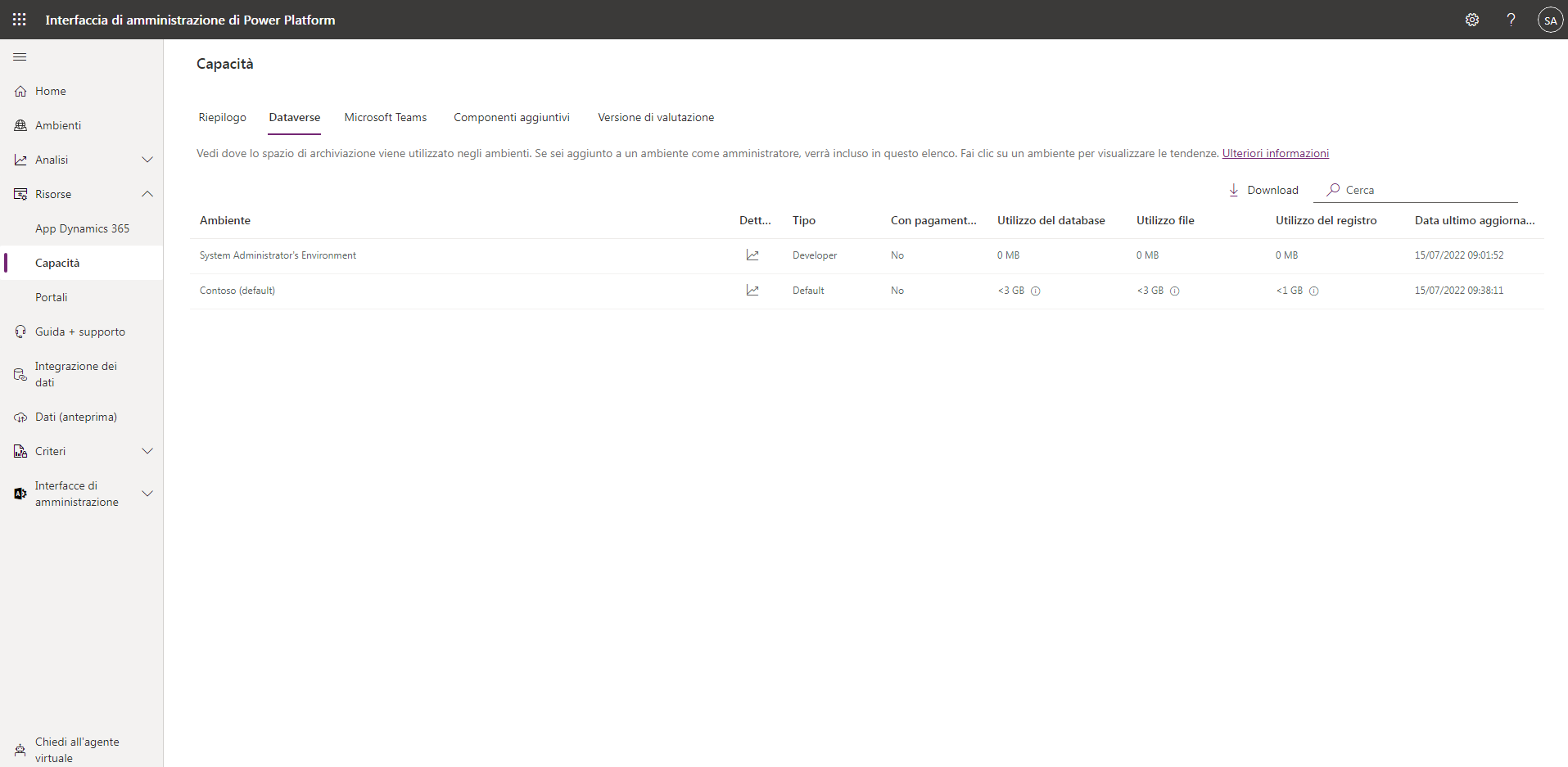Click the Dati (anteprima) cloud icon
The height and width of the screenshot is (767, 1568).
coord(20,417)
